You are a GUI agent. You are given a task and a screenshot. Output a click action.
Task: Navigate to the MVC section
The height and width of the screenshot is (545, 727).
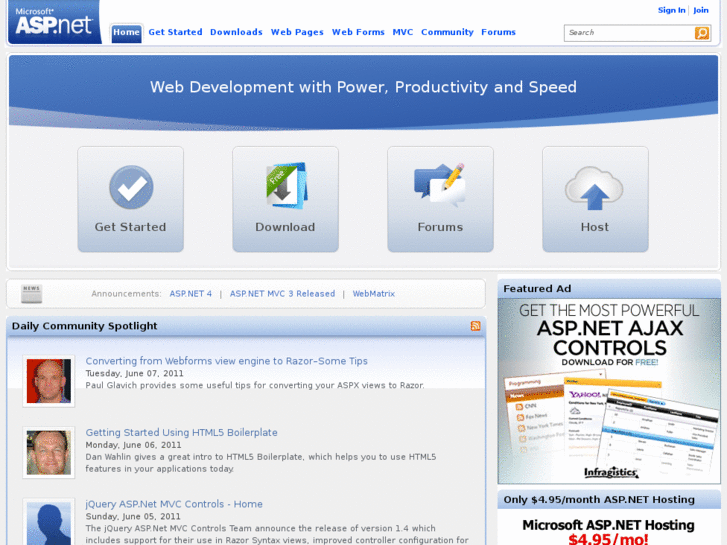pyautogui.click(x=402, y=32)
